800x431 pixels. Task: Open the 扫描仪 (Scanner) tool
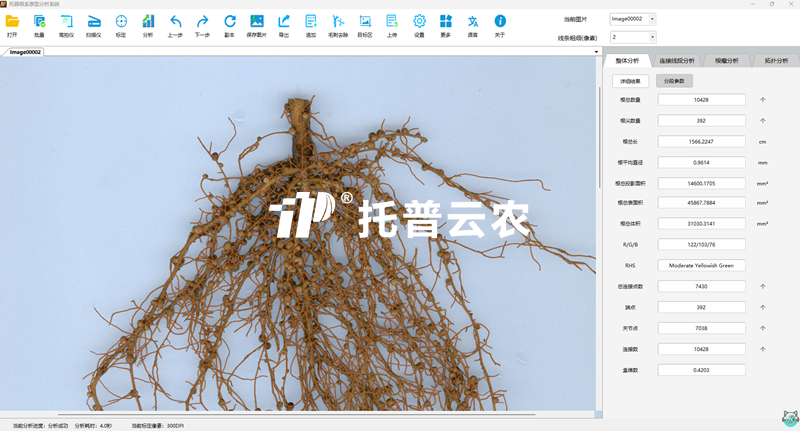click(94, 22)
